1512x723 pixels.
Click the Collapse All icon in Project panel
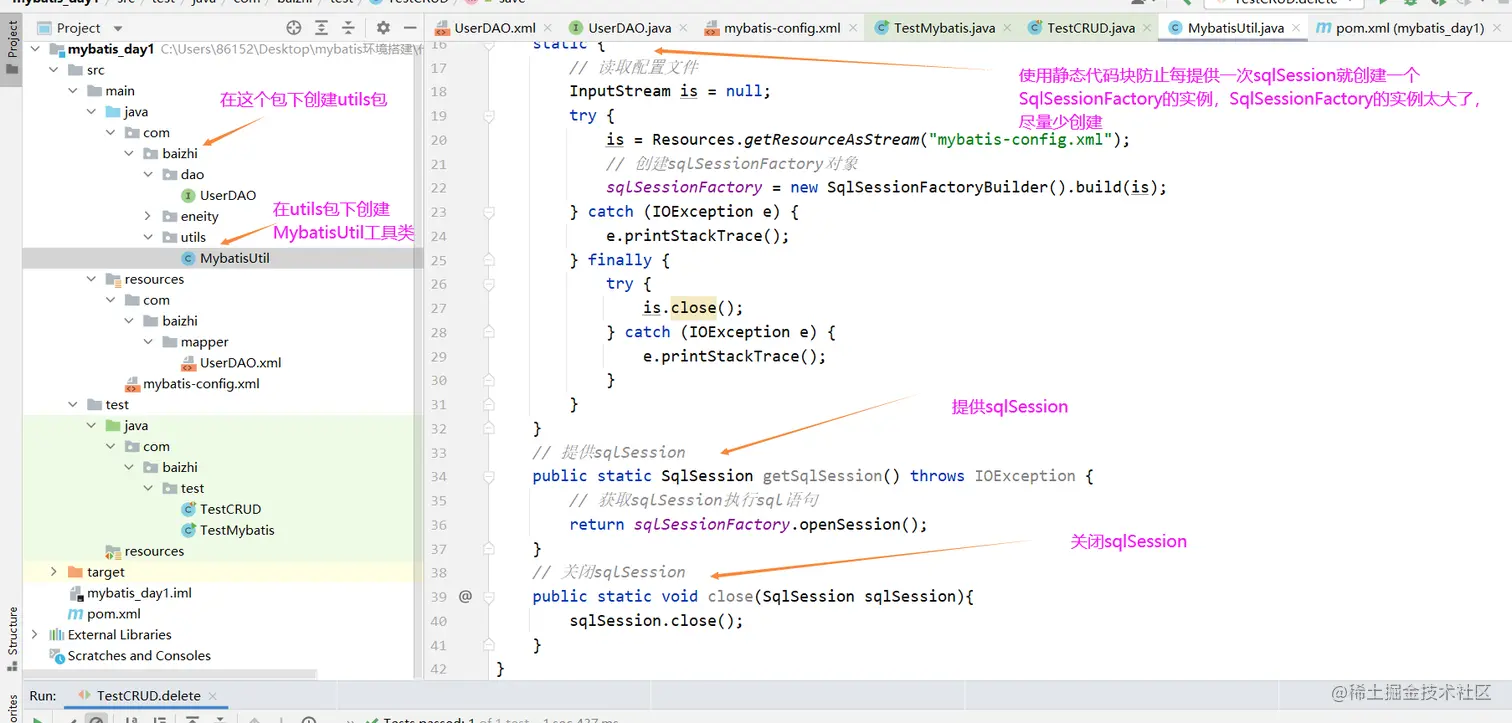(x=348, y=28)
